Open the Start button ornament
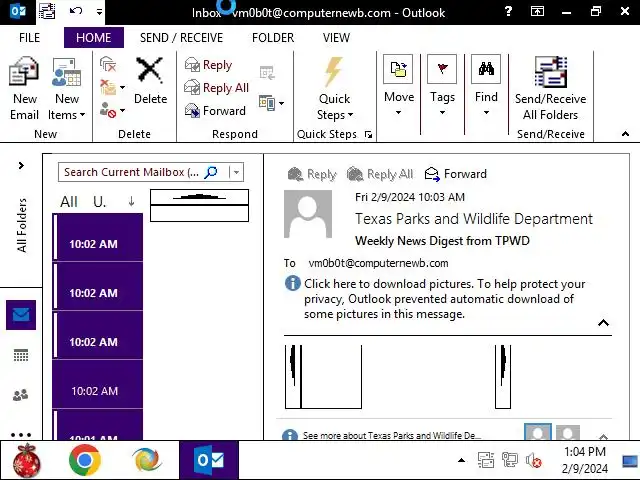The height and width of the screenshot is (480, 640). (x=27, y=460)
